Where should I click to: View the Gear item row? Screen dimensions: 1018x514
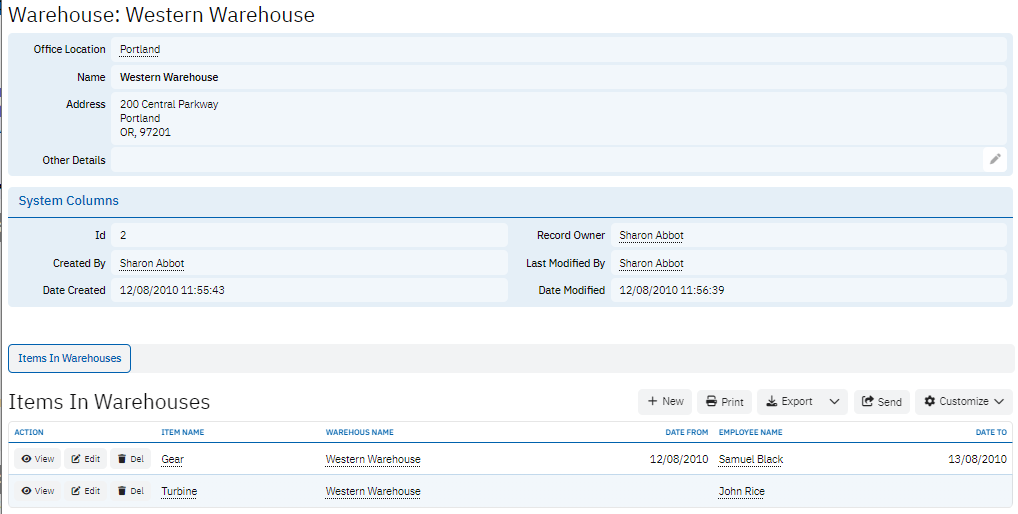coord(36,459)
